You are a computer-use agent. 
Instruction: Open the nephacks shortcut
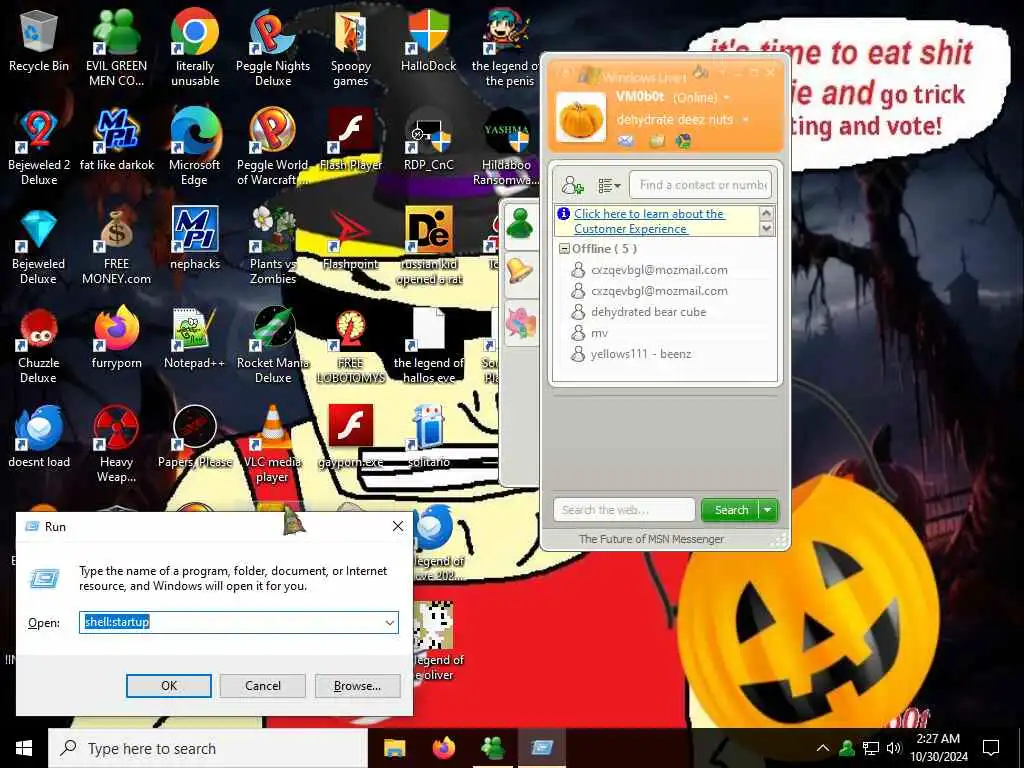(x=195, y=238)
